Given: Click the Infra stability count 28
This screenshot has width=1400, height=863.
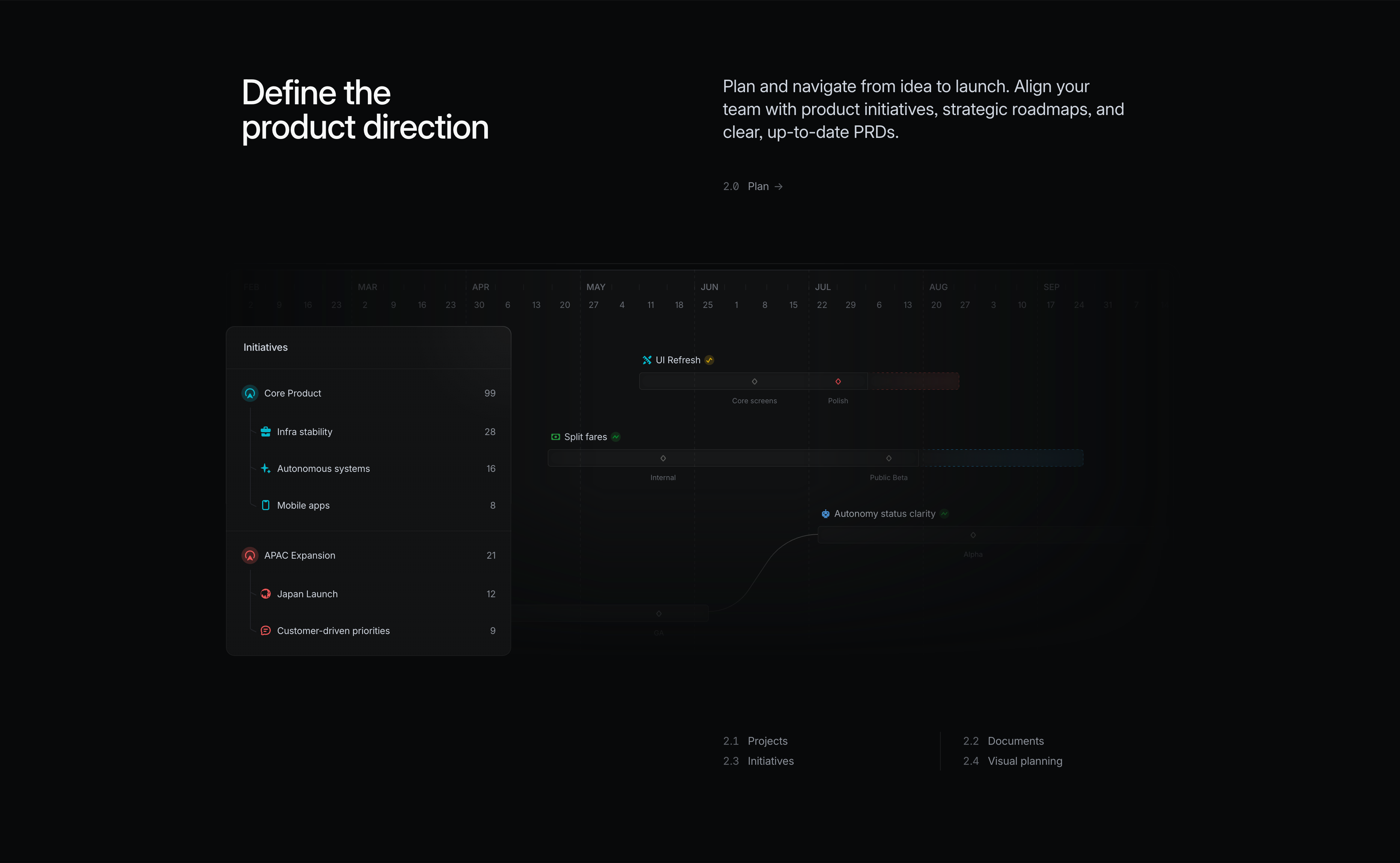Looking at the screenshot, I should [x=490, y=431].
